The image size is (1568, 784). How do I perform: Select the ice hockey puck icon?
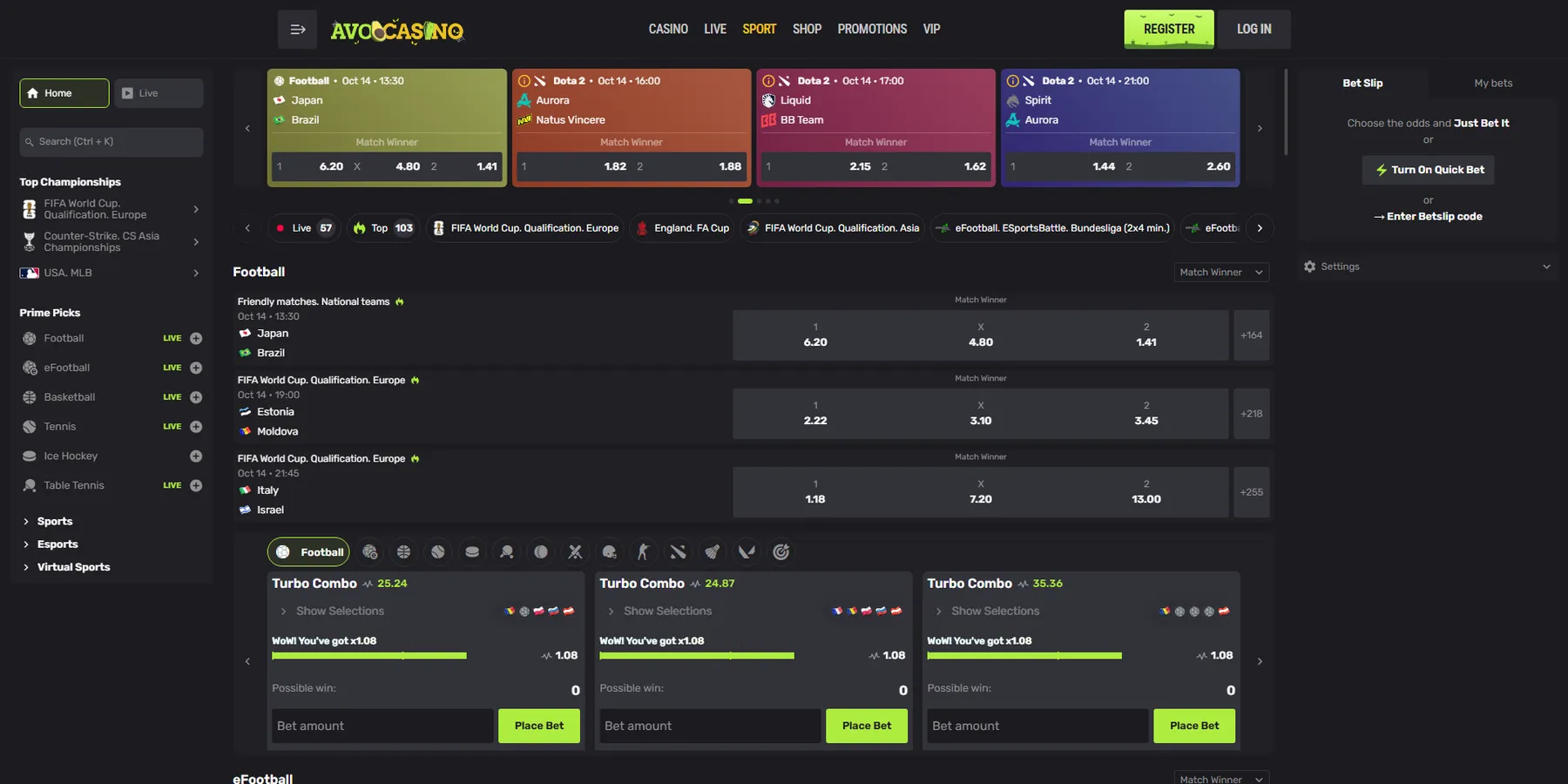coord(472,552)
